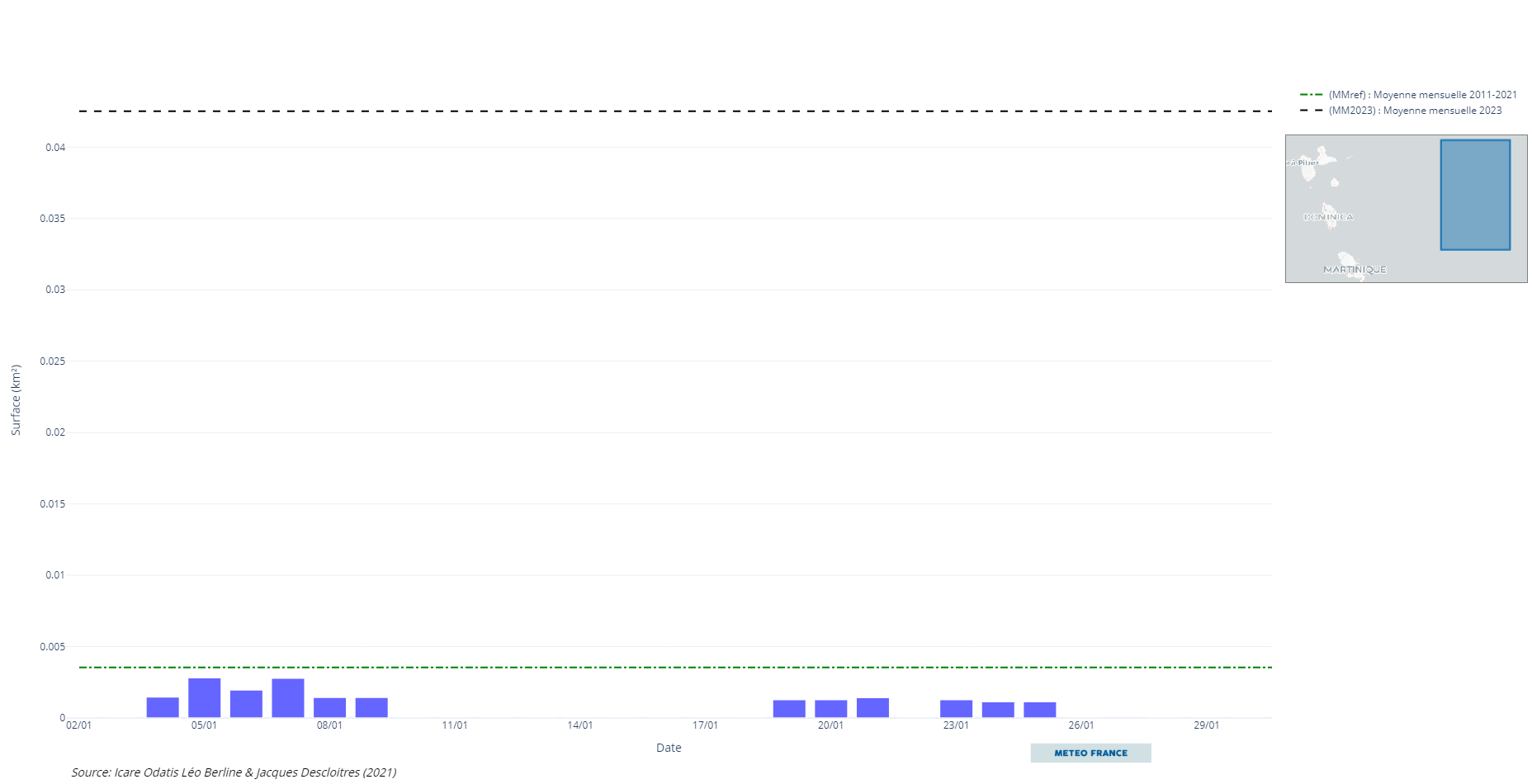The width and height of the screenshot is (1532, 784).
Task: Toggle the MM2023 Moyenne mensuelle 2023 legend entry
Action: click(x=1415, y=111)
